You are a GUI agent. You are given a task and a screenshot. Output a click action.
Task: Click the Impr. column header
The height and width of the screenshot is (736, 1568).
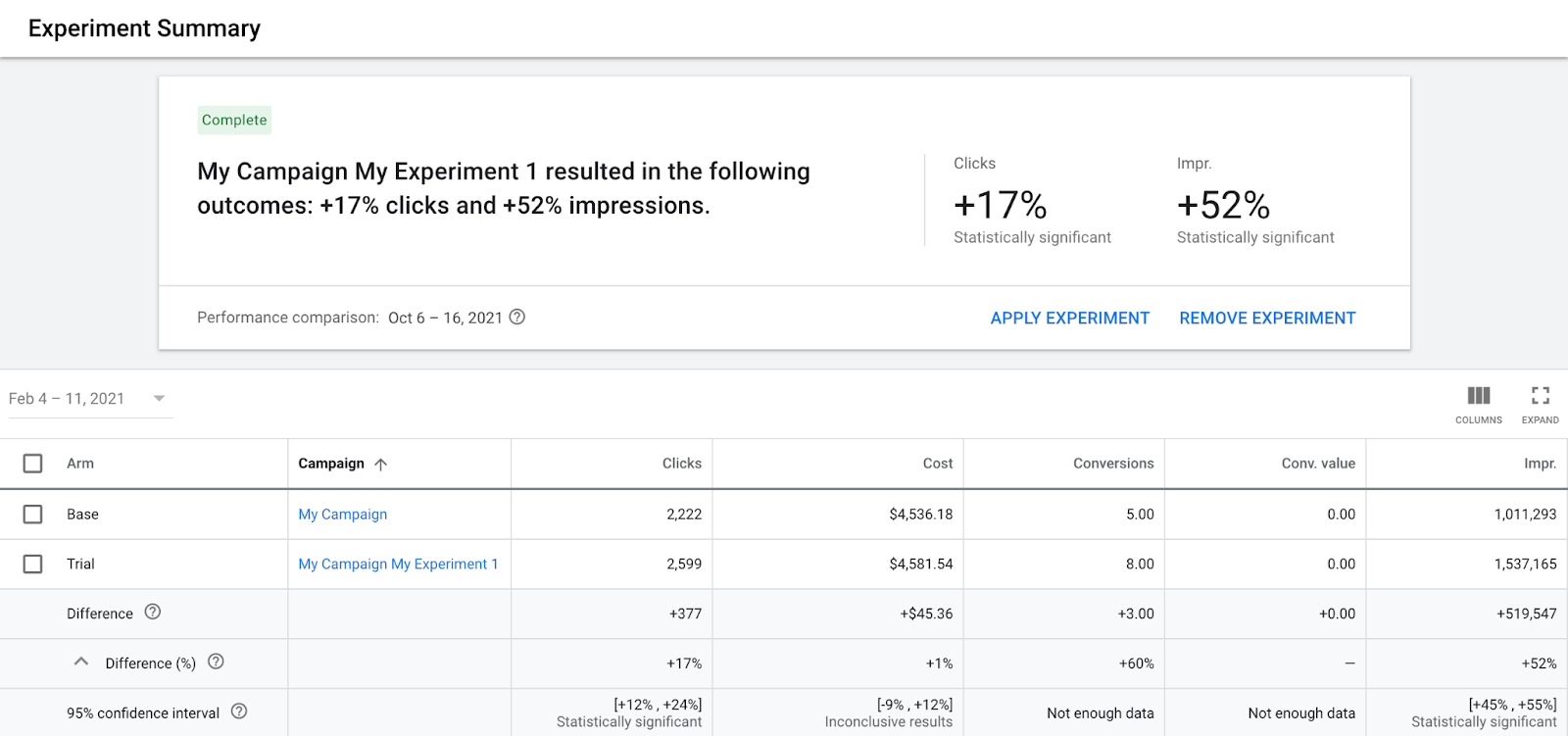point(1540,464)
